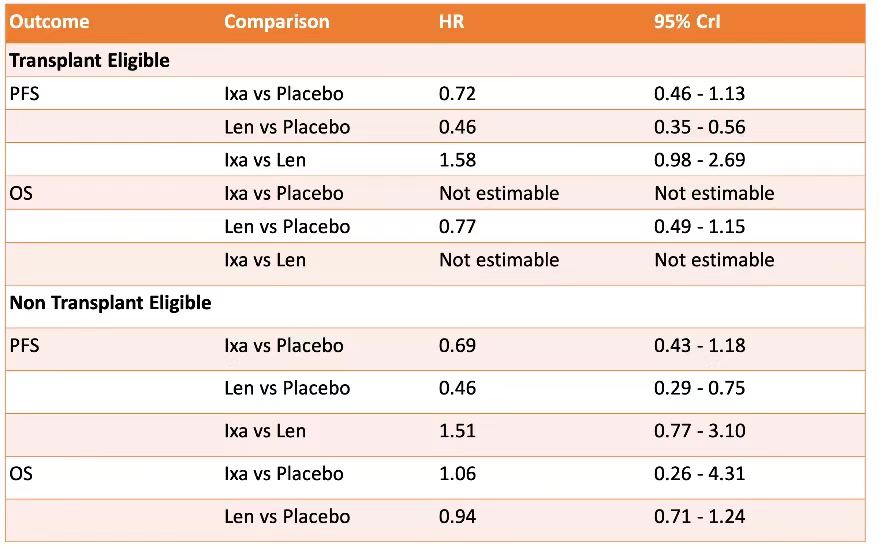
Task: Select the interval 0.26 - 4.31 cell
Action: pyautogui.click(x=700, y=474)
